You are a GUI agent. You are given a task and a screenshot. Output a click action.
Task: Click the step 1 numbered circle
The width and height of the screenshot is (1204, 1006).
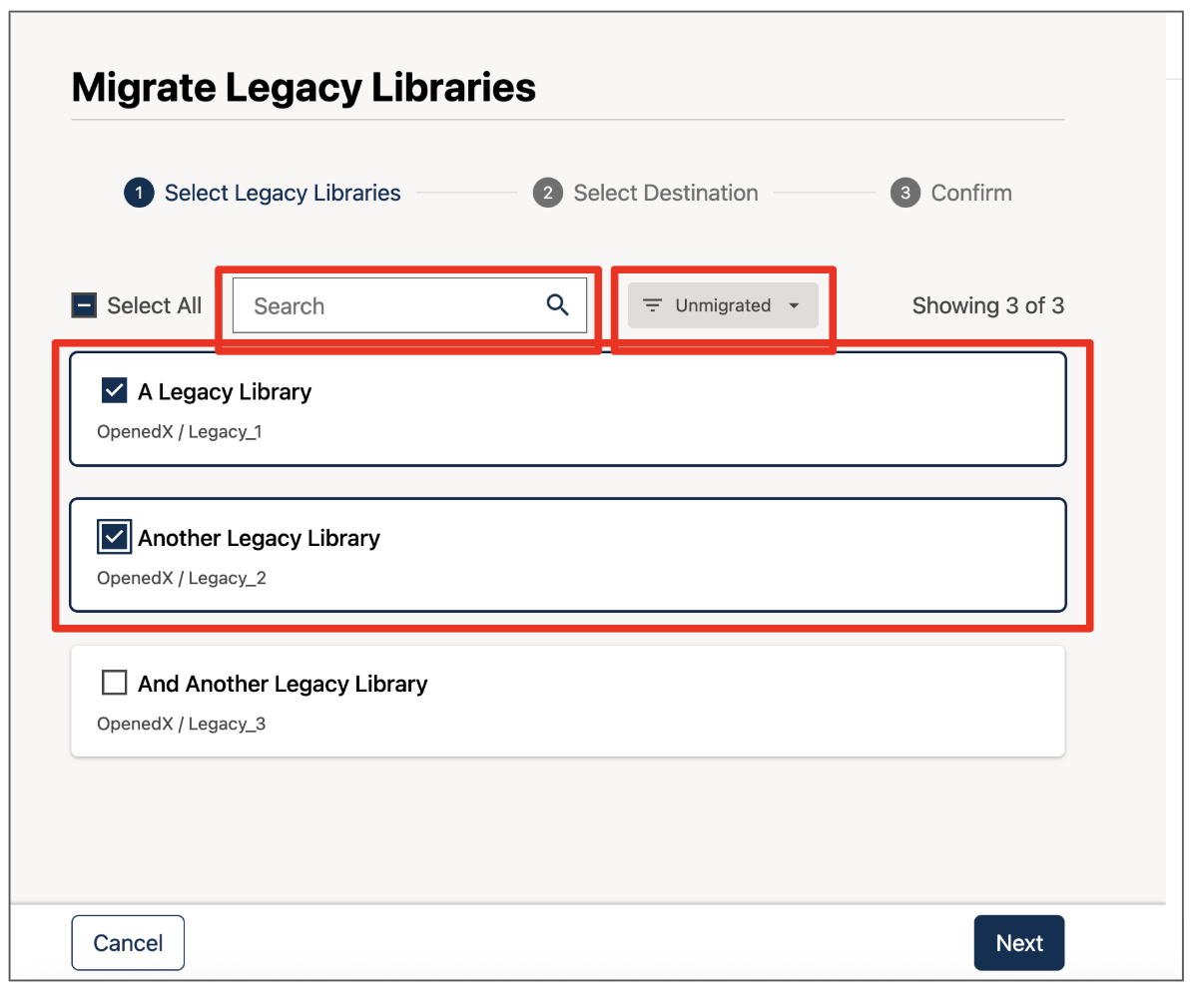point(138,193)
